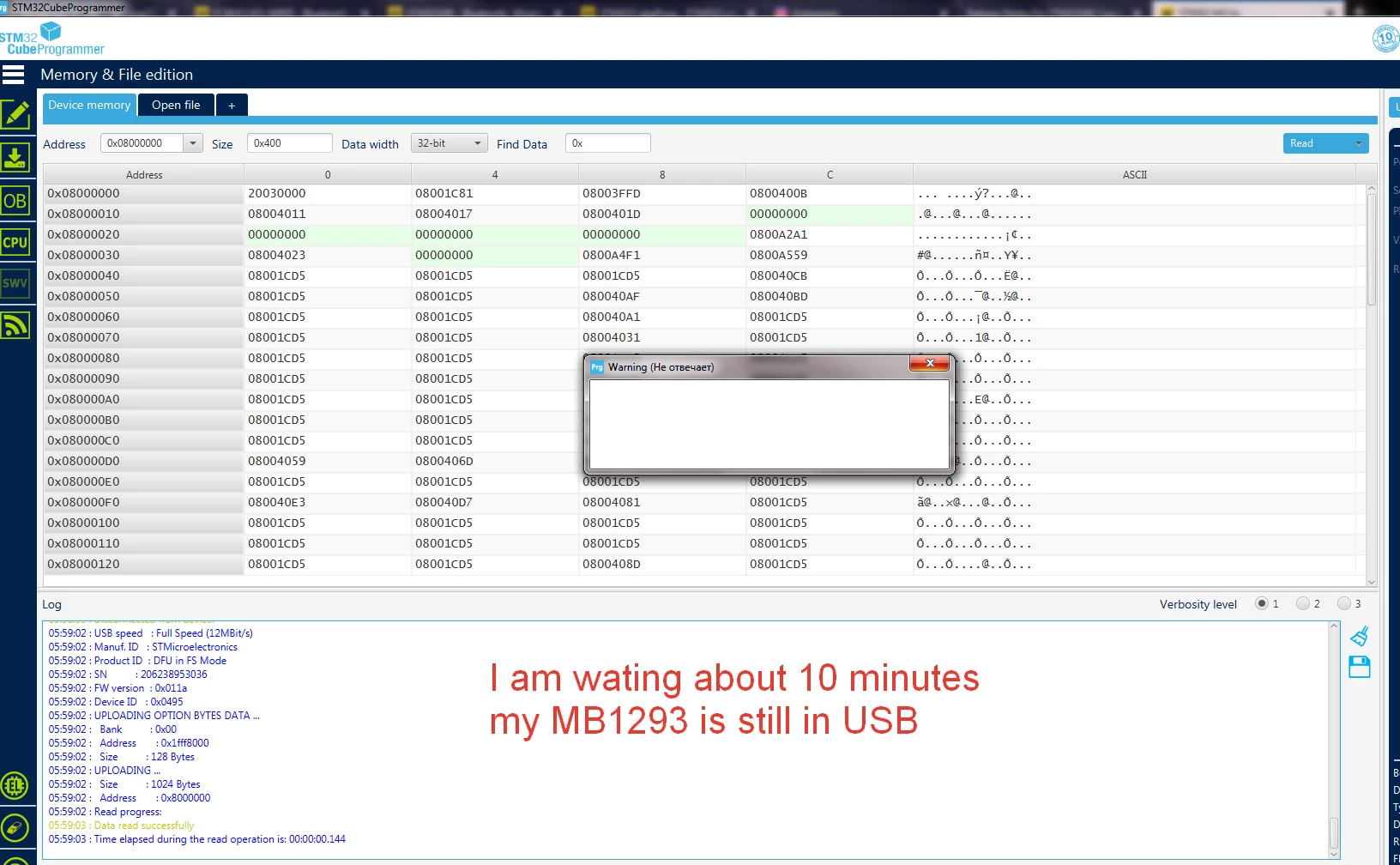Select verbosity level 1
1400x865 pixels.
(x=1261, y=603)
